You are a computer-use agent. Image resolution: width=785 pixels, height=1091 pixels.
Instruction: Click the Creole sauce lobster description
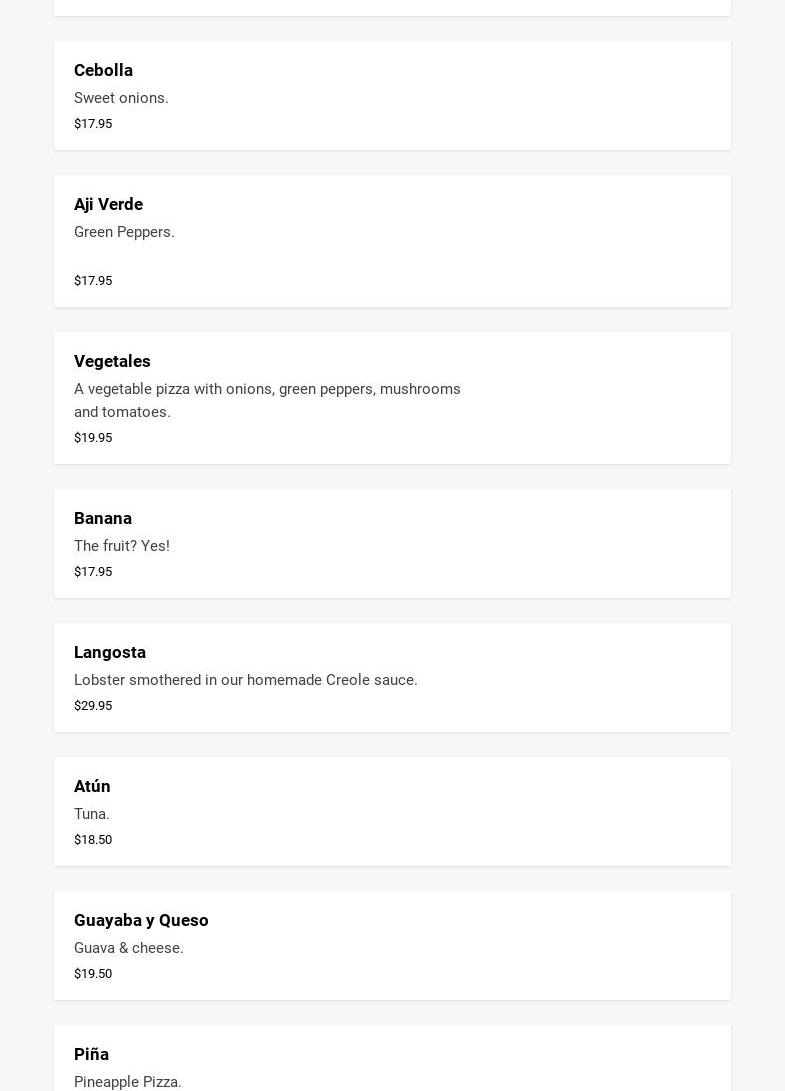tap(246, 680)
